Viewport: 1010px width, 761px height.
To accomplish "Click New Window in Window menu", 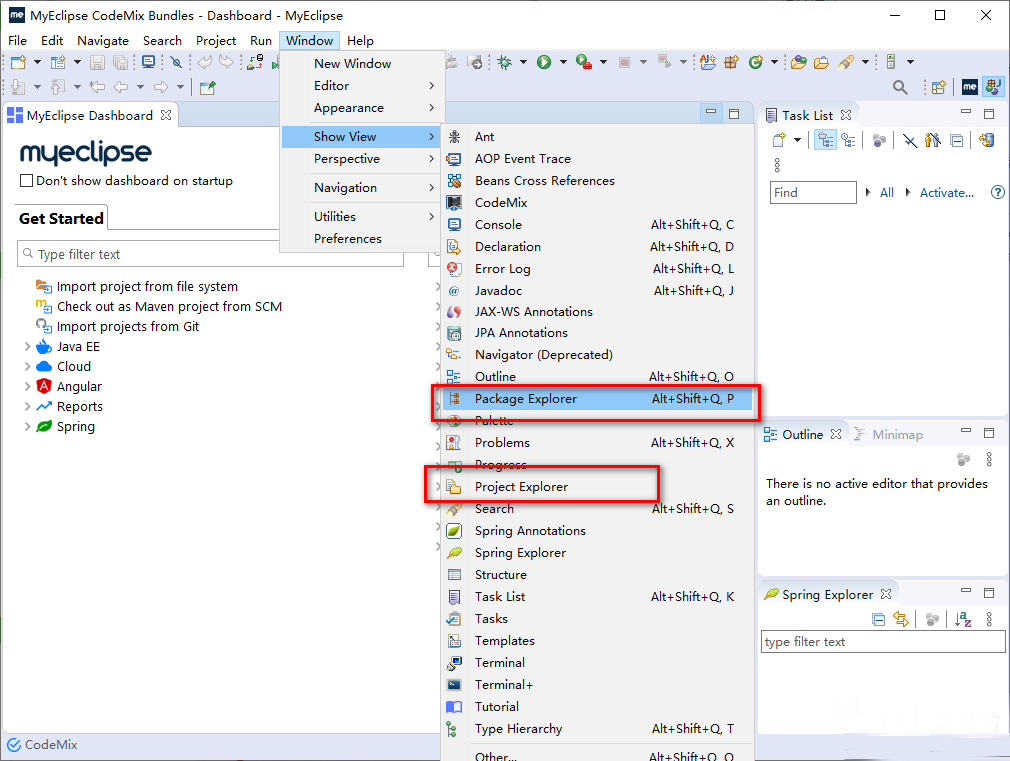I will click(361, 64).
